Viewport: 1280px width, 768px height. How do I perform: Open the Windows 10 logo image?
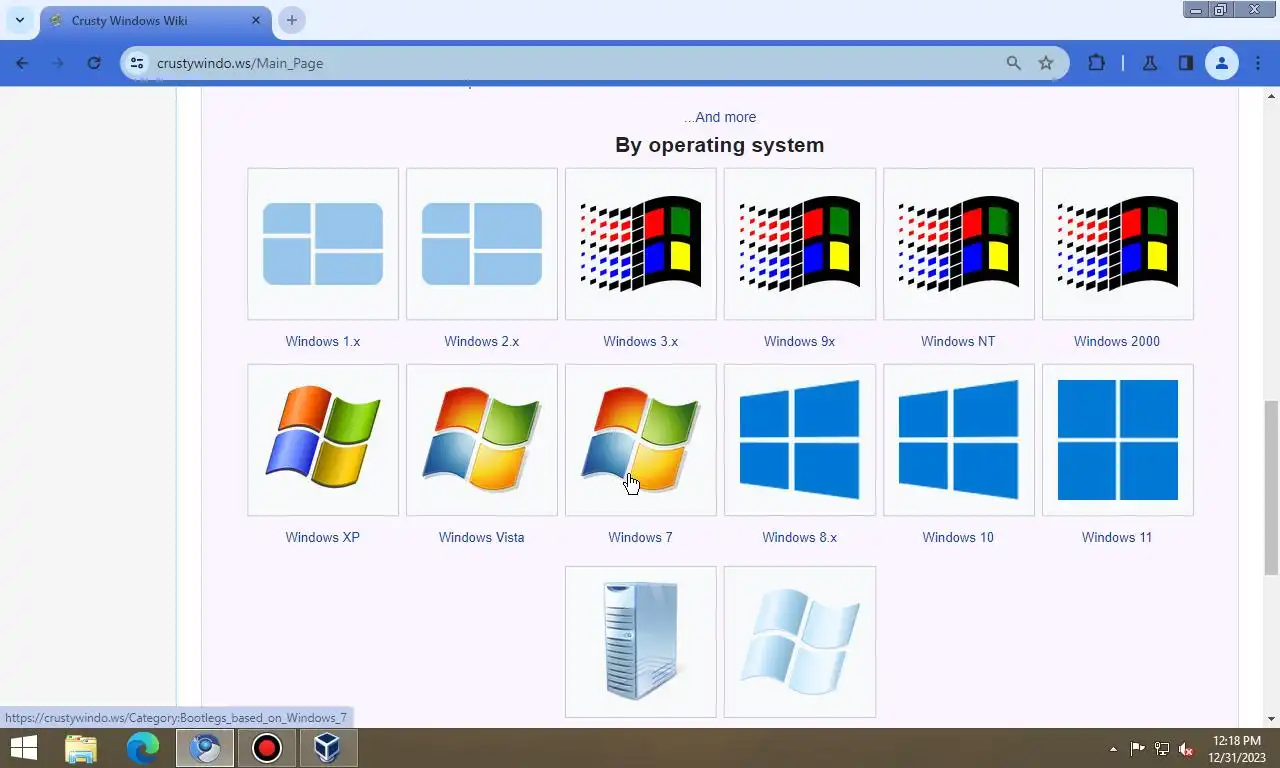[x=959, y=440]
